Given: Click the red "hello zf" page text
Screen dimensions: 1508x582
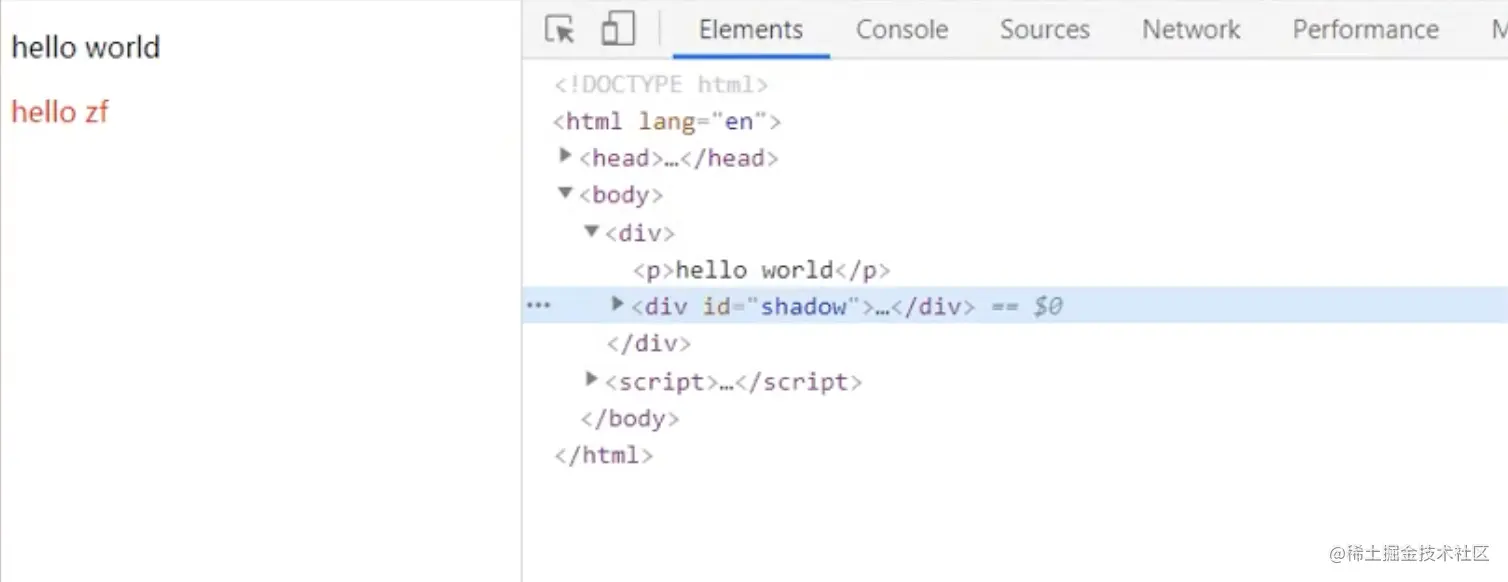Looking at the screenshot, I should pyautogui.click(x=60, y=111).
